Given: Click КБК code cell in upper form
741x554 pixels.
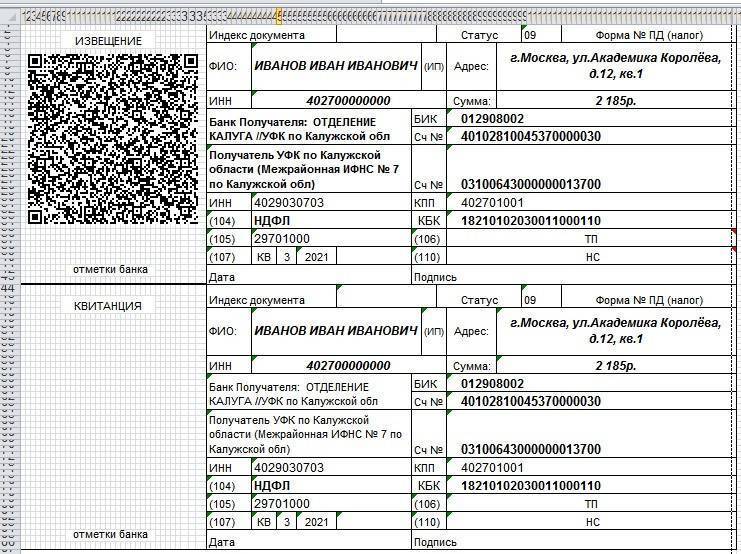Looking at the screenshot, I should point(530,221).
